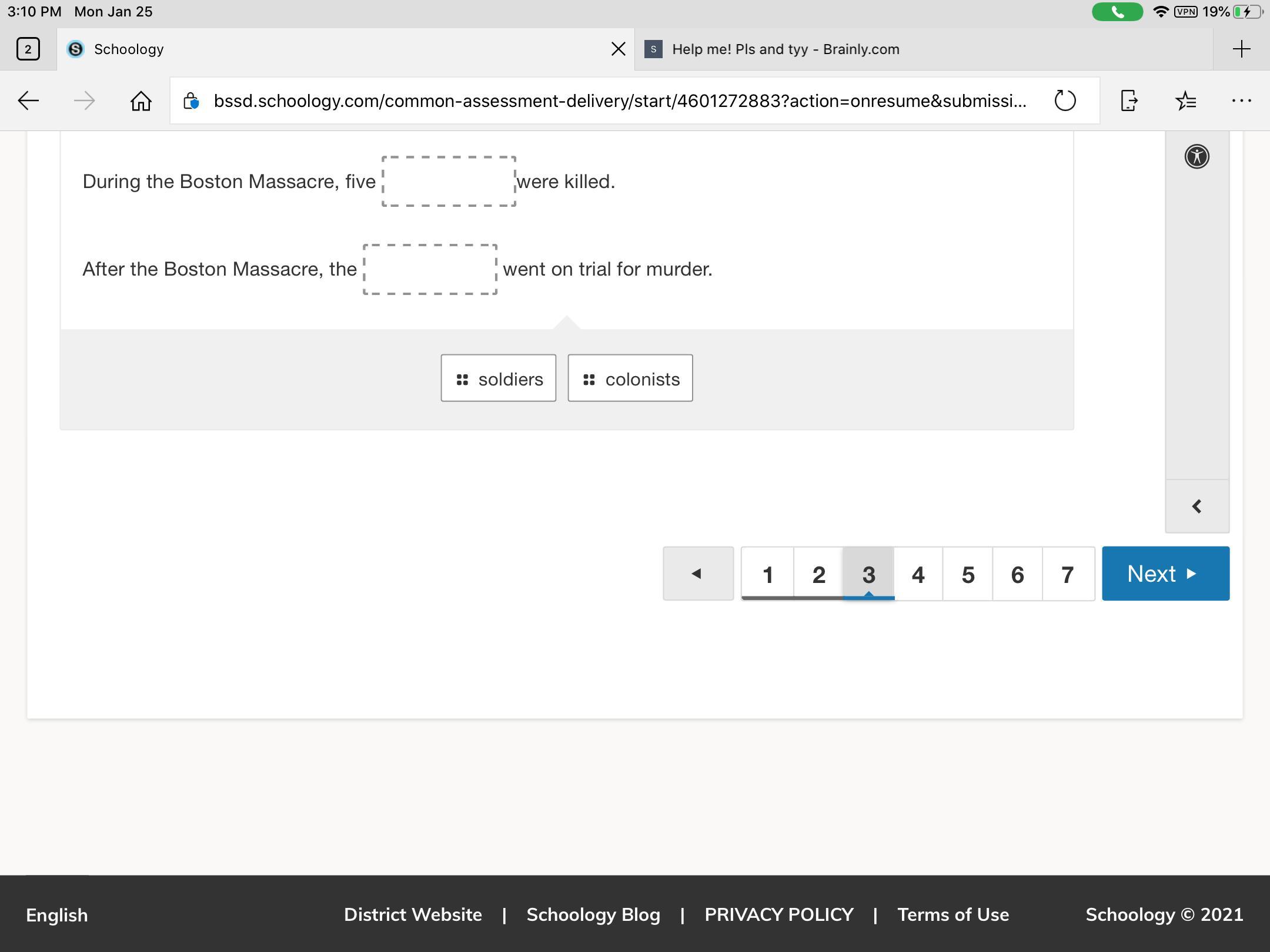Viewport: 1270px width, 952px height.
Task: Open the share page icon
Action: point(1129,101)
